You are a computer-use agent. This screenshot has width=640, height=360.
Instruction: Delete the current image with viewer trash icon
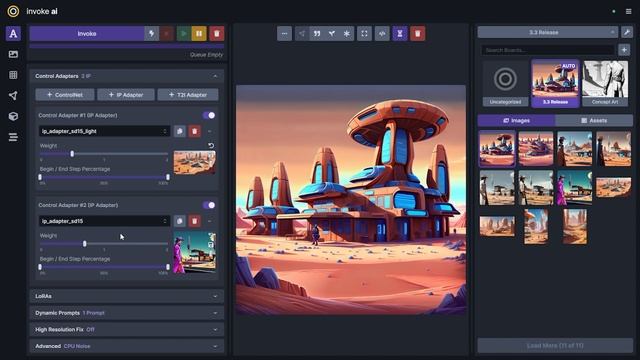point(418,33)
